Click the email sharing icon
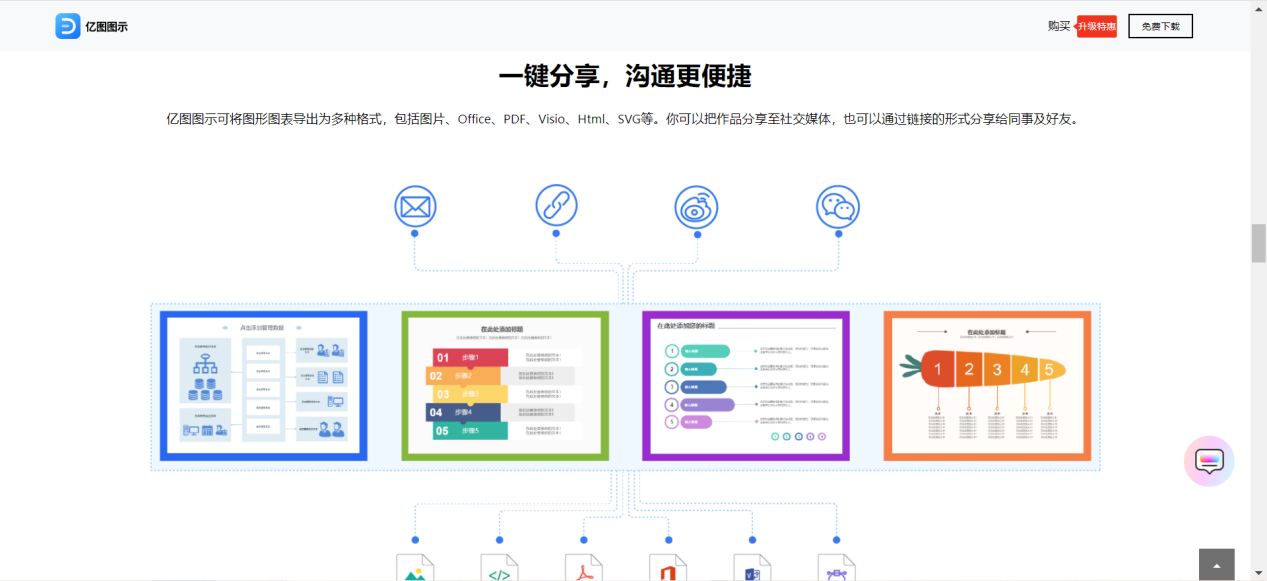The height and width of the screenshot is (581, 1267). pos(415,206)
